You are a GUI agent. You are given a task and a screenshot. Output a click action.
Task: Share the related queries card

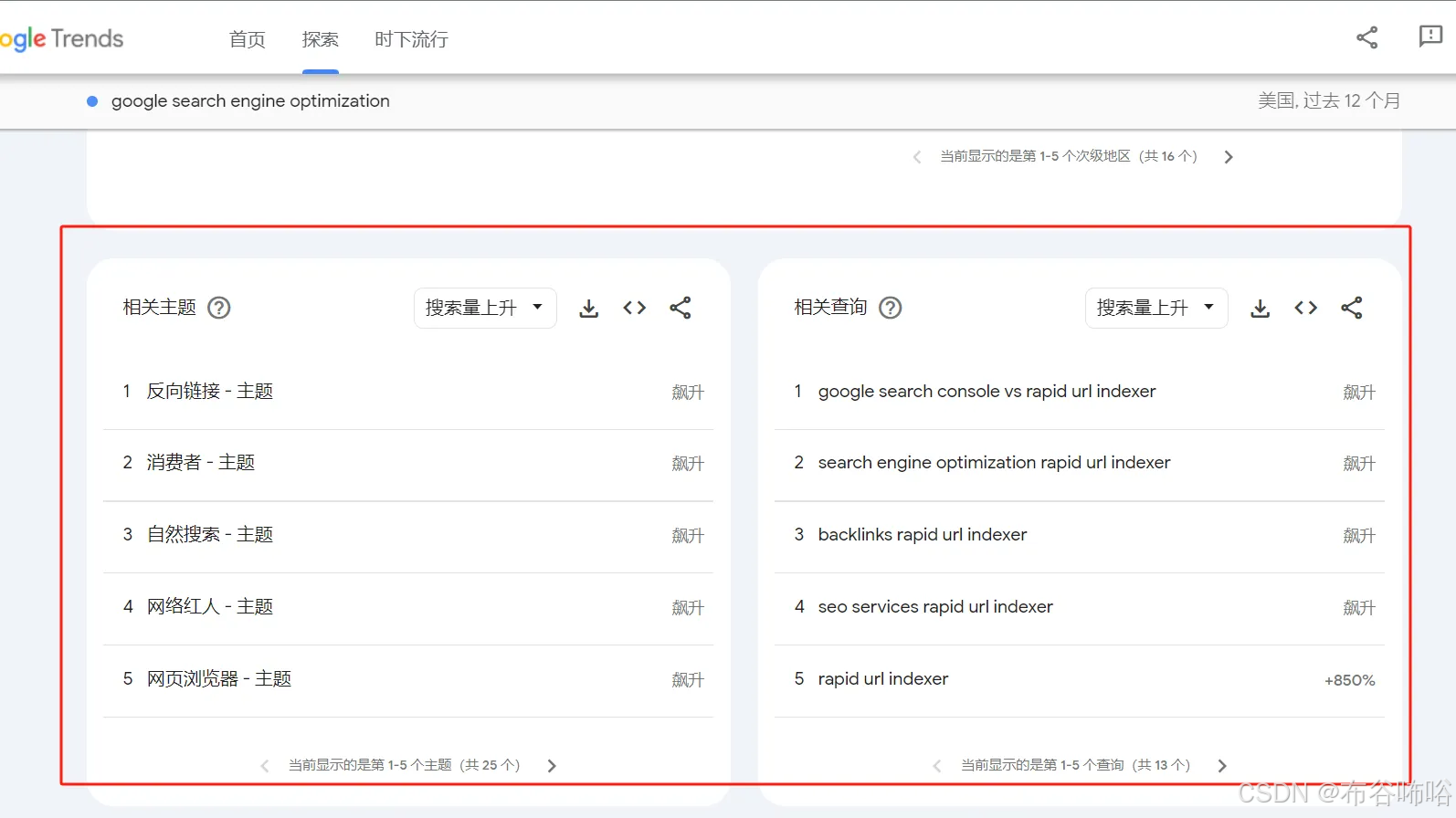(x=1352, y=308)
